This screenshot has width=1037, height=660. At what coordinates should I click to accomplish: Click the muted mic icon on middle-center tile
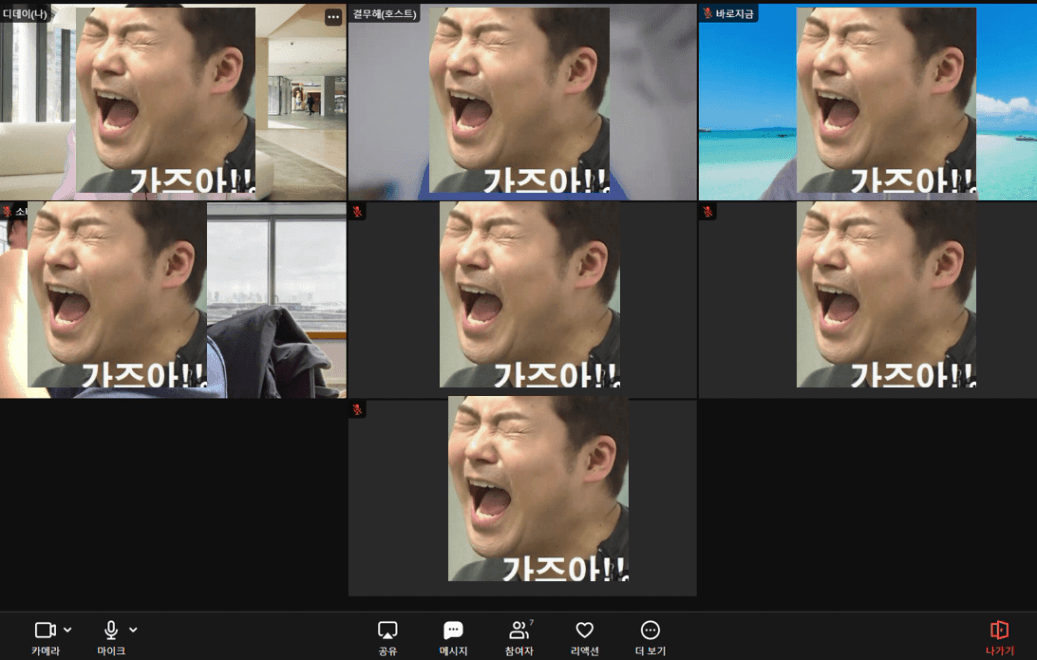[358, 211]
